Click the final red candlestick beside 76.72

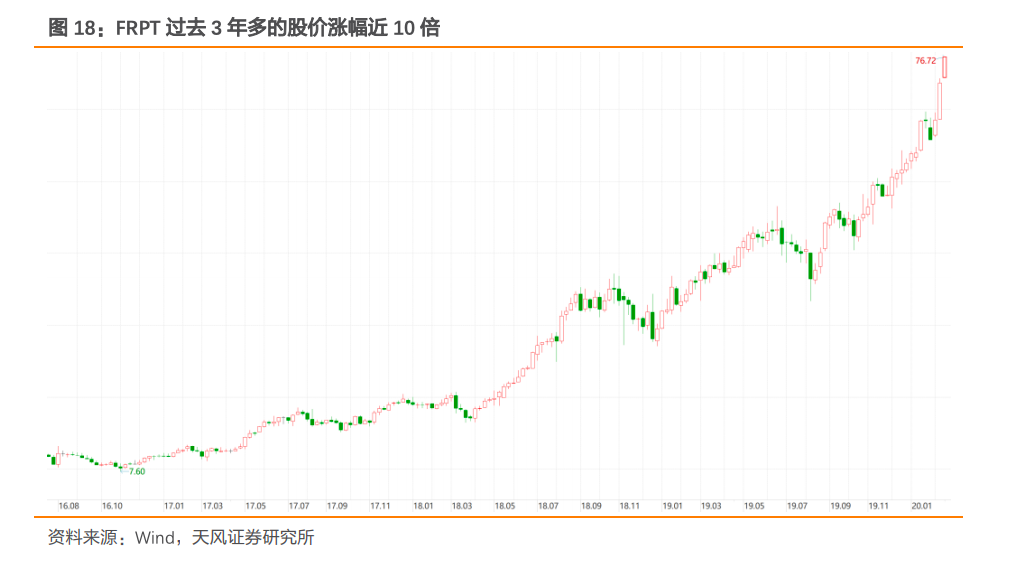(945, 67)
